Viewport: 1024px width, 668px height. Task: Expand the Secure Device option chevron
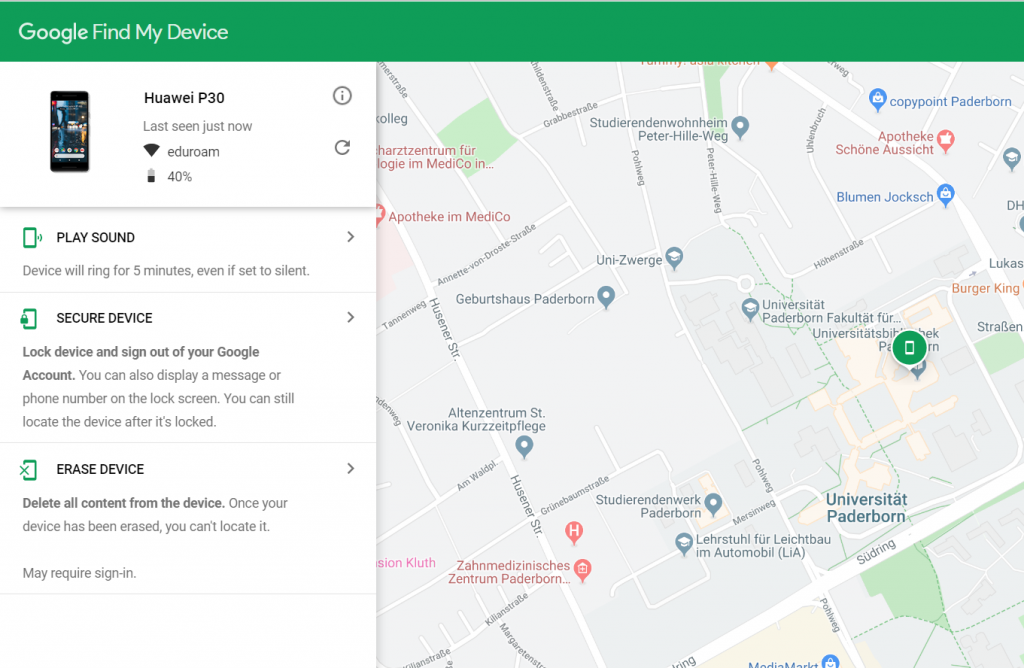click(351, 317)
